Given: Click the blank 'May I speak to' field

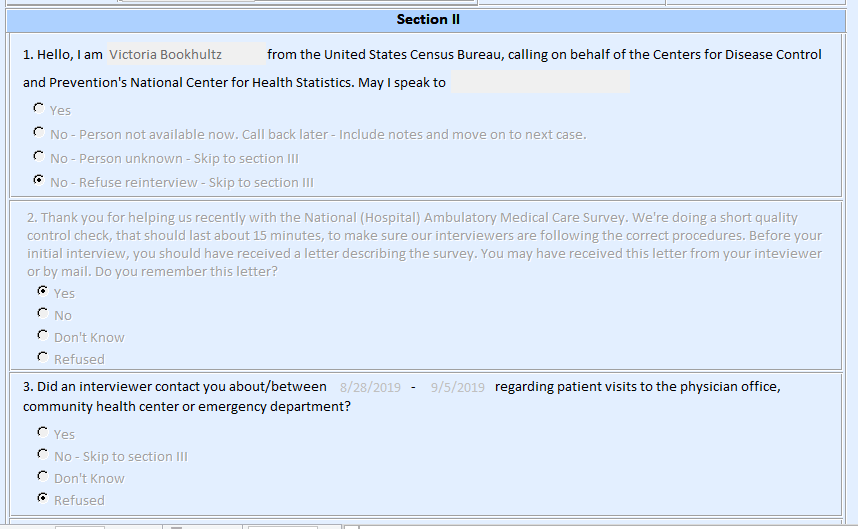Looking at the screenshot, I should click(540, 82).
